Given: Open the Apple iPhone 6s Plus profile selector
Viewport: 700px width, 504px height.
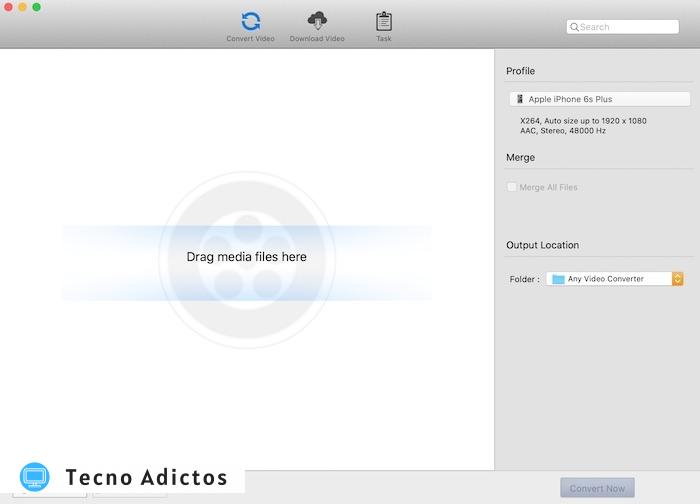Looking at the screenshot, I should pyautogui.click(x=599, y=100).
